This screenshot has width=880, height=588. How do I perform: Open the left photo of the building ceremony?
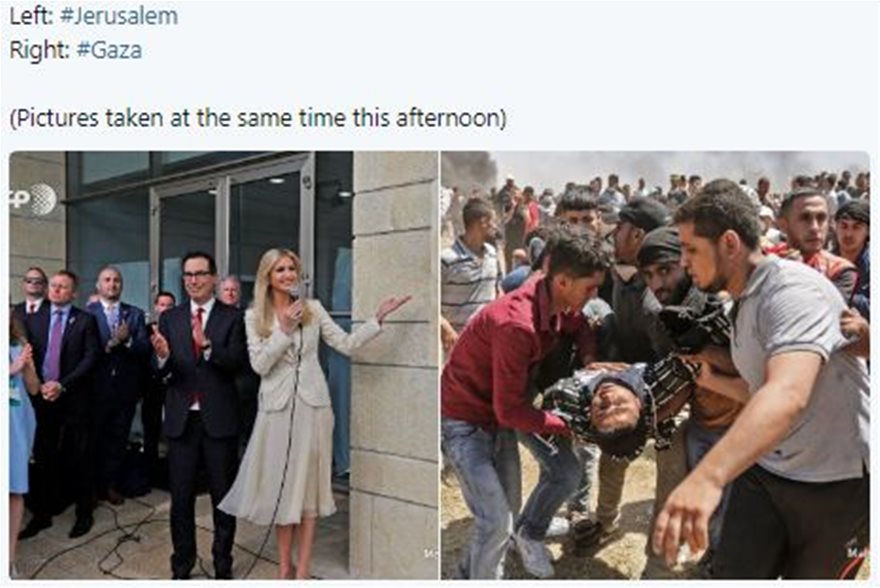[x=223, y=365]
